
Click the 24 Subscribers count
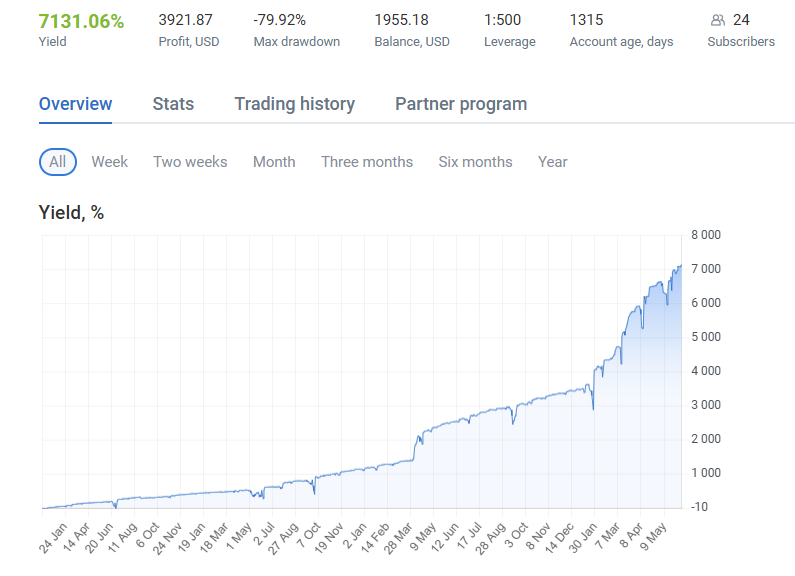pos(741,20)
